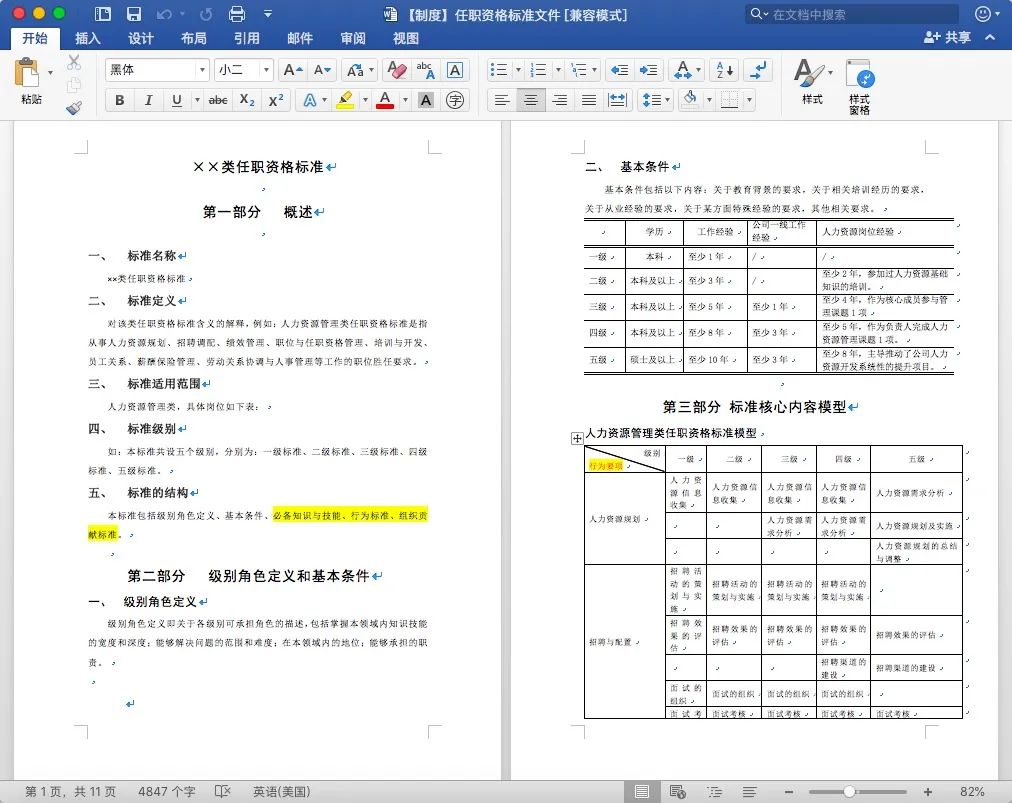
Task: Increase indent icon
Action: coord(649,70)
